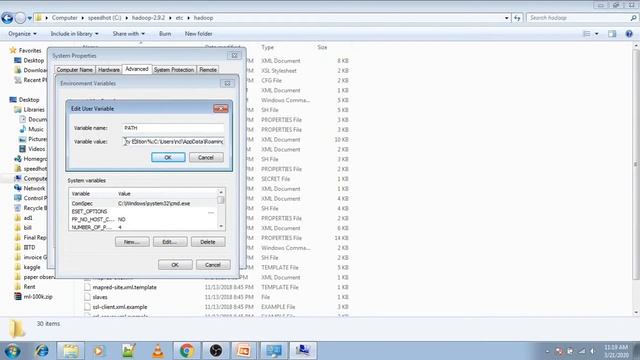Click New... under System variables
This screenshot has height=360, width=640.
[x=132, y=242]
